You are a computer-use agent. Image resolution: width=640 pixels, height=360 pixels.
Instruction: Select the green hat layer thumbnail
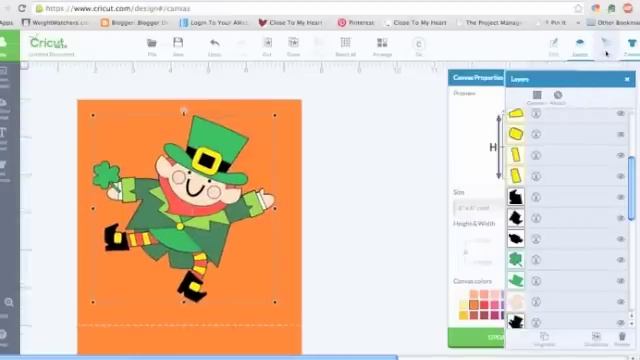coord(516,281)
